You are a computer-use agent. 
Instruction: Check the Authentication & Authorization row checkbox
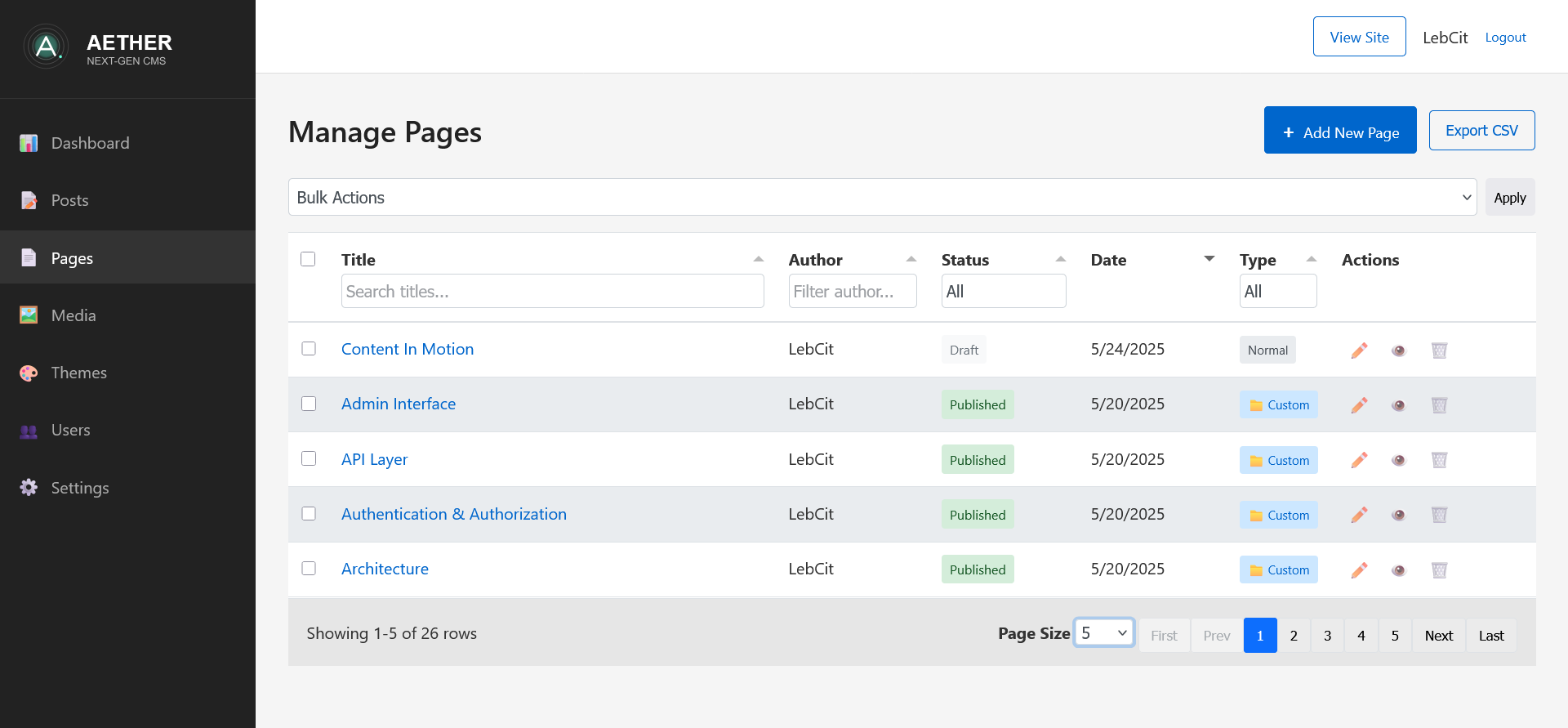(309, 513)
